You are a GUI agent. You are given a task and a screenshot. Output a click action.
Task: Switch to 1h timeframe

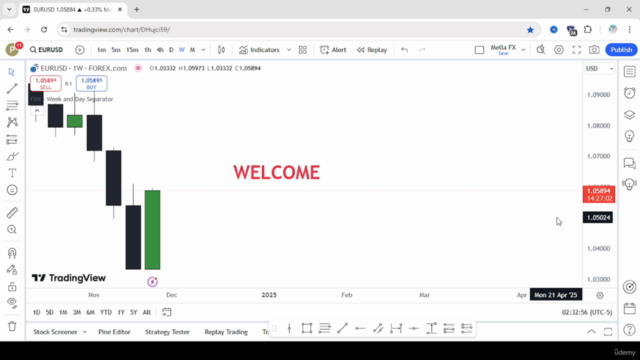(147, 50)
